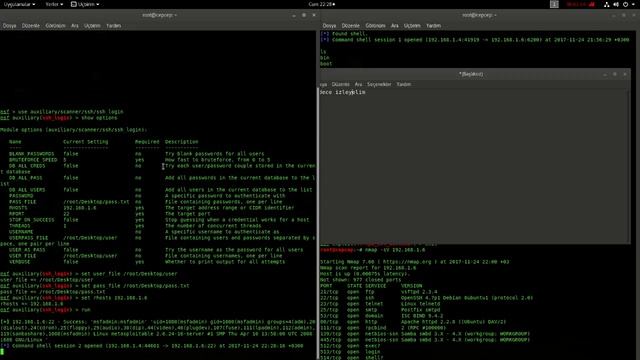
Task: Open the Yerler places menu
Action: tap(54, 4)
